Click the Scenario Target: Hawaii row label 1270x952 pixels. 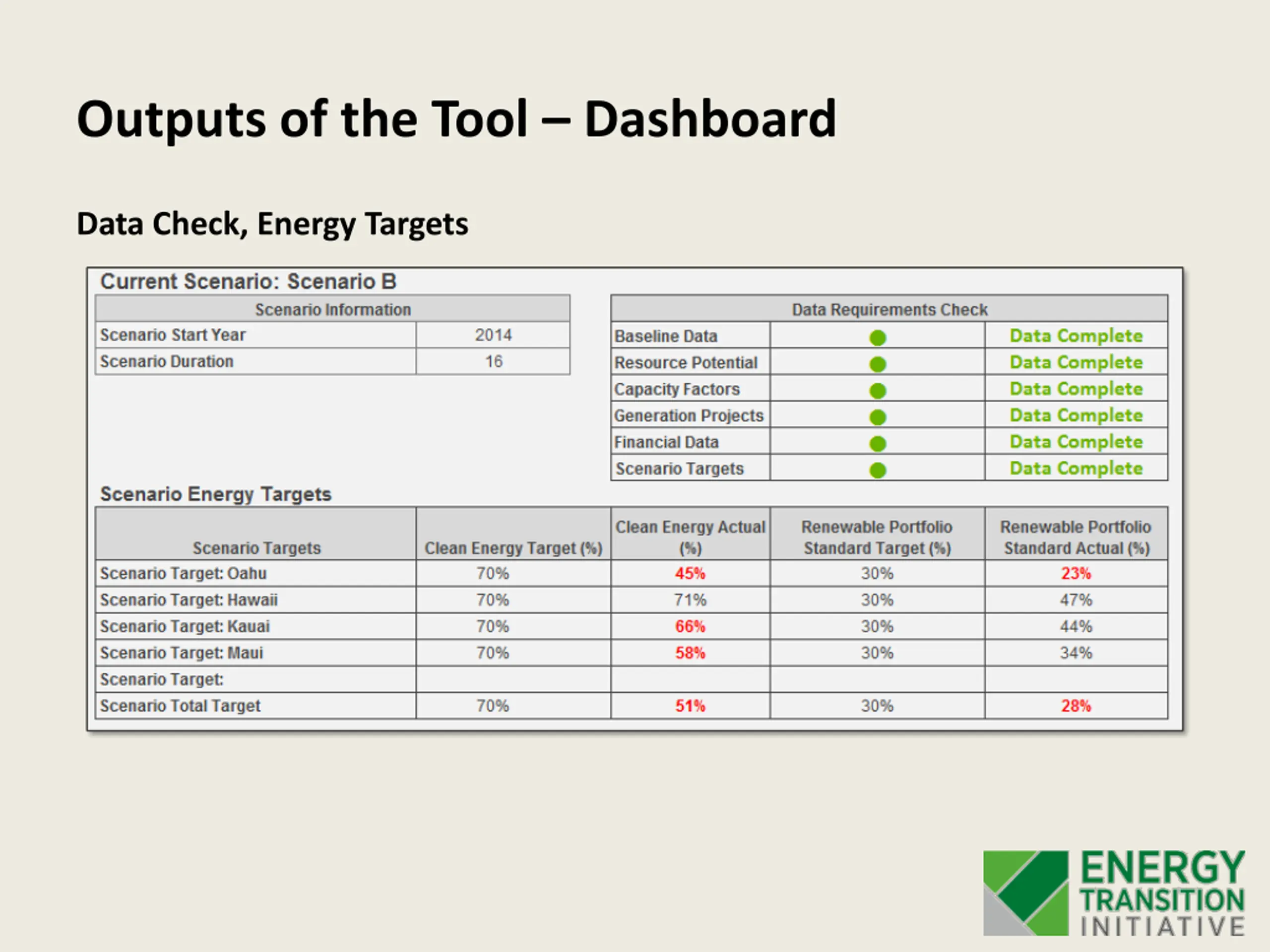point(189,599)
